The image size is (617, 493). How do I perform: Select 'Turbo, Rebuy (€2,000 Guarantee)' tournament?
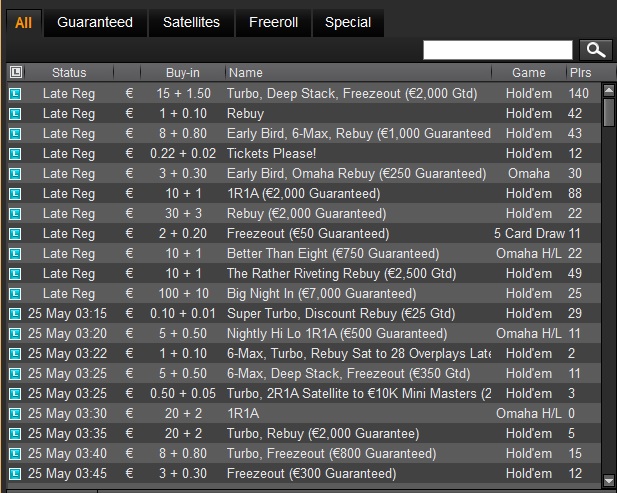(x=323, y=434)
